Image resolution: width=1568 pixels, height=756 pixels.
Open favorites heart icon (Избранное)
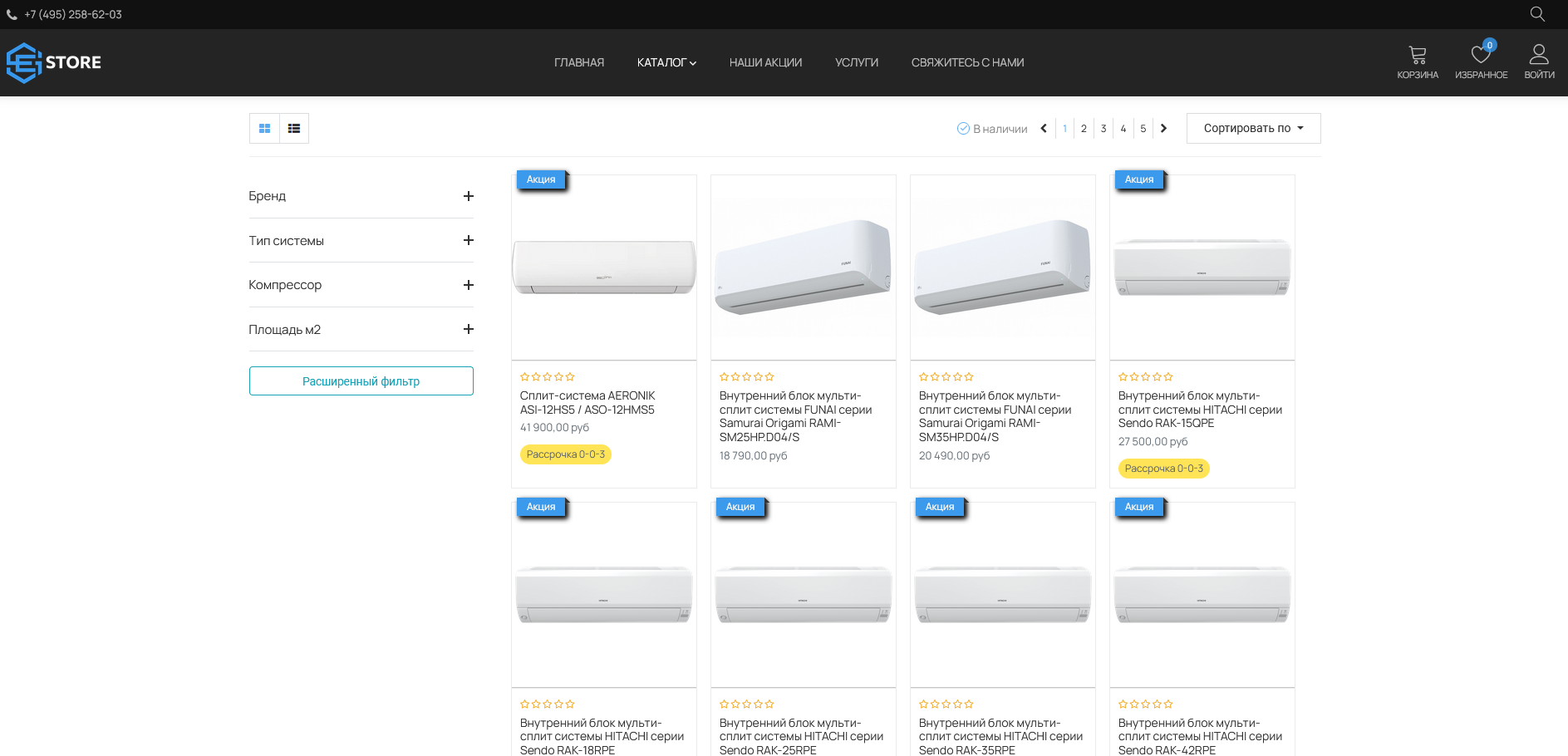click(x=1481, y=62)
